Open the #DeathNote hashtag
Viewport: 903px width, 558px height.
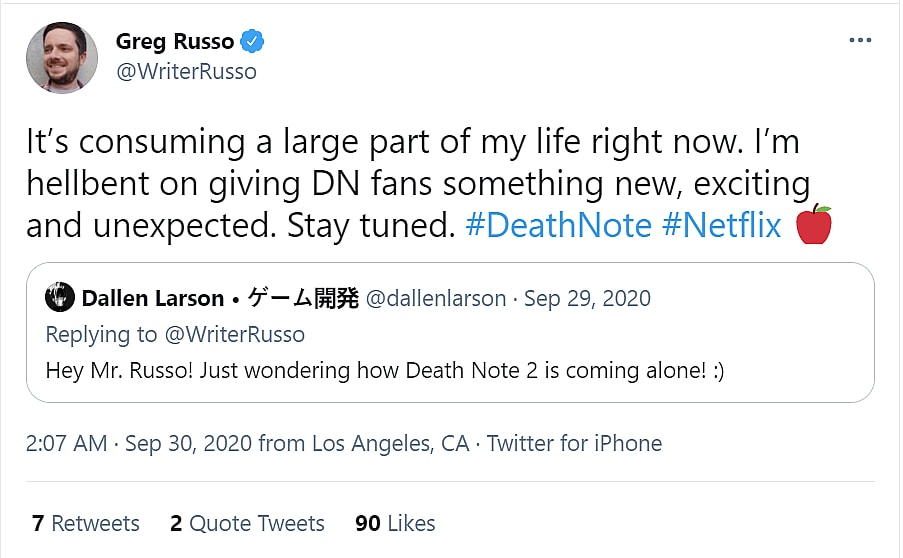point(559,226)
